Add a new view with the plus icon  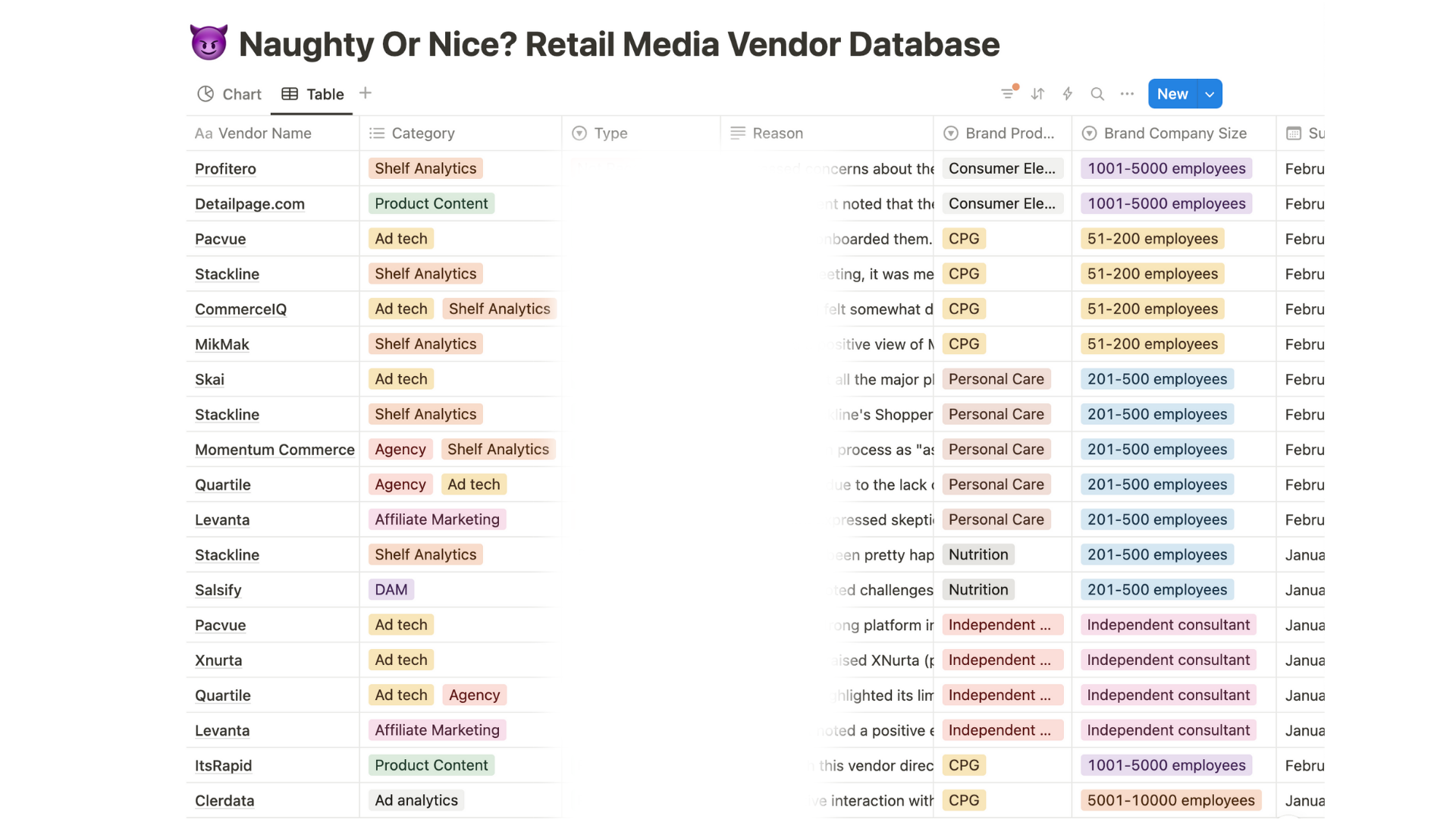(x=365, y=93)
